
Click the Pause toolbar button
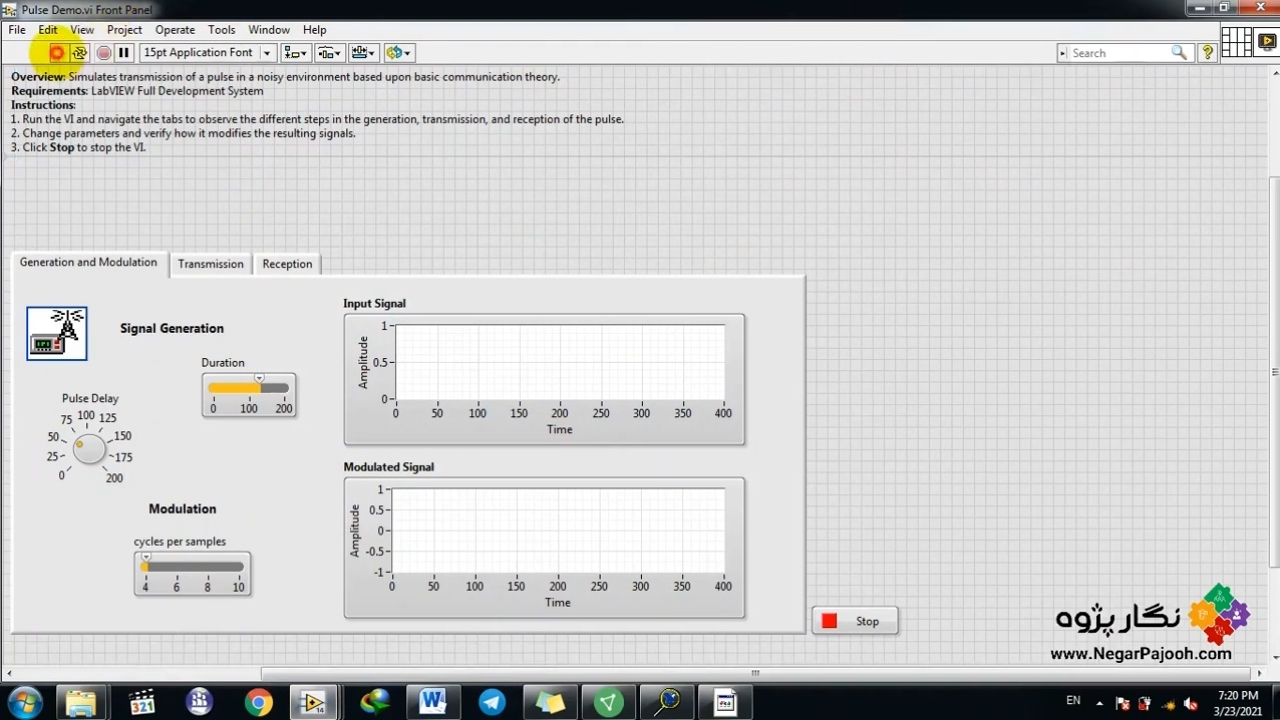pyautogui.click(x=124, y=53)
